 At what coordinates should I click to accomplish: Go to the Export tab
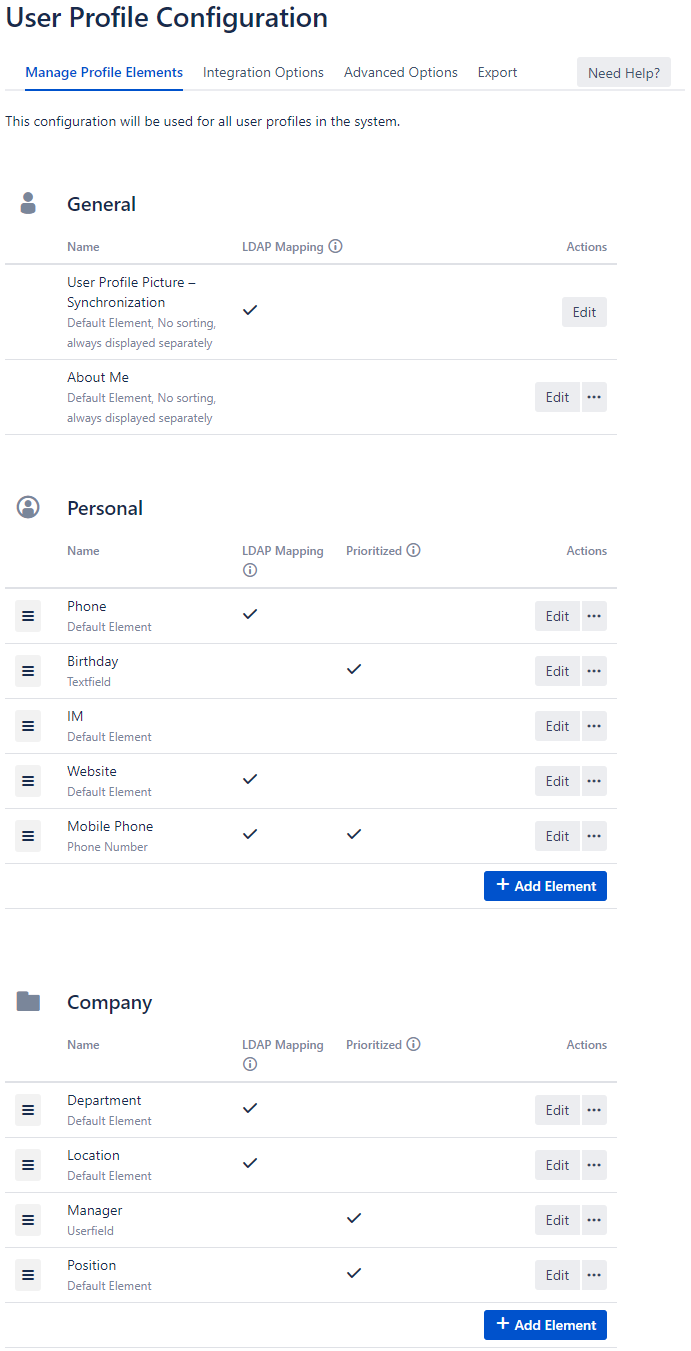(497, 73)
